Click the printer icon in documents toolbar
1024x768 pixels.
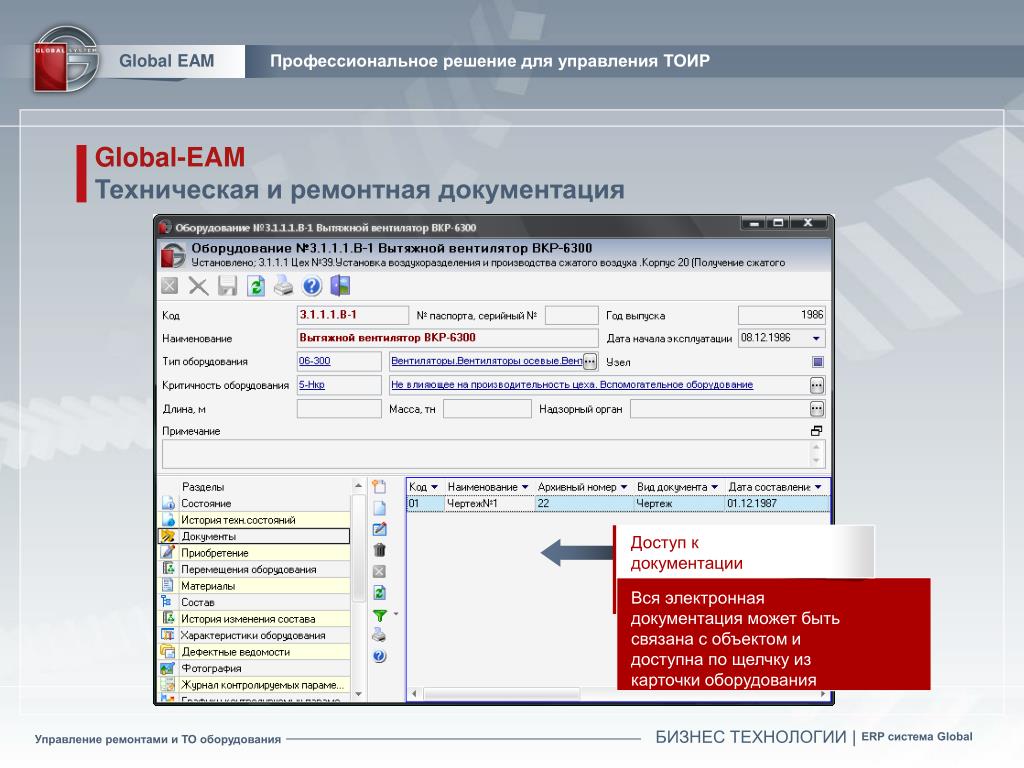[379, 635]
